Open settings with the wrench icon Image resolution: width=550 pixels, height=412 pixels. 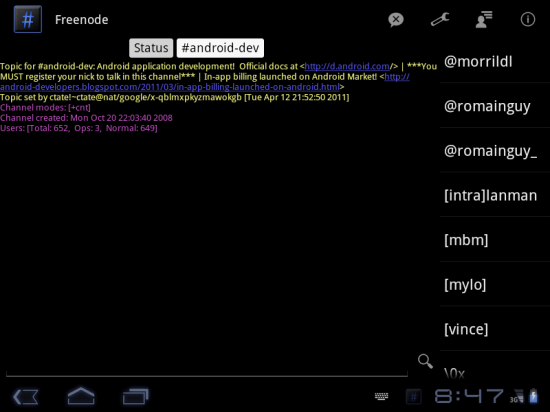440,19
